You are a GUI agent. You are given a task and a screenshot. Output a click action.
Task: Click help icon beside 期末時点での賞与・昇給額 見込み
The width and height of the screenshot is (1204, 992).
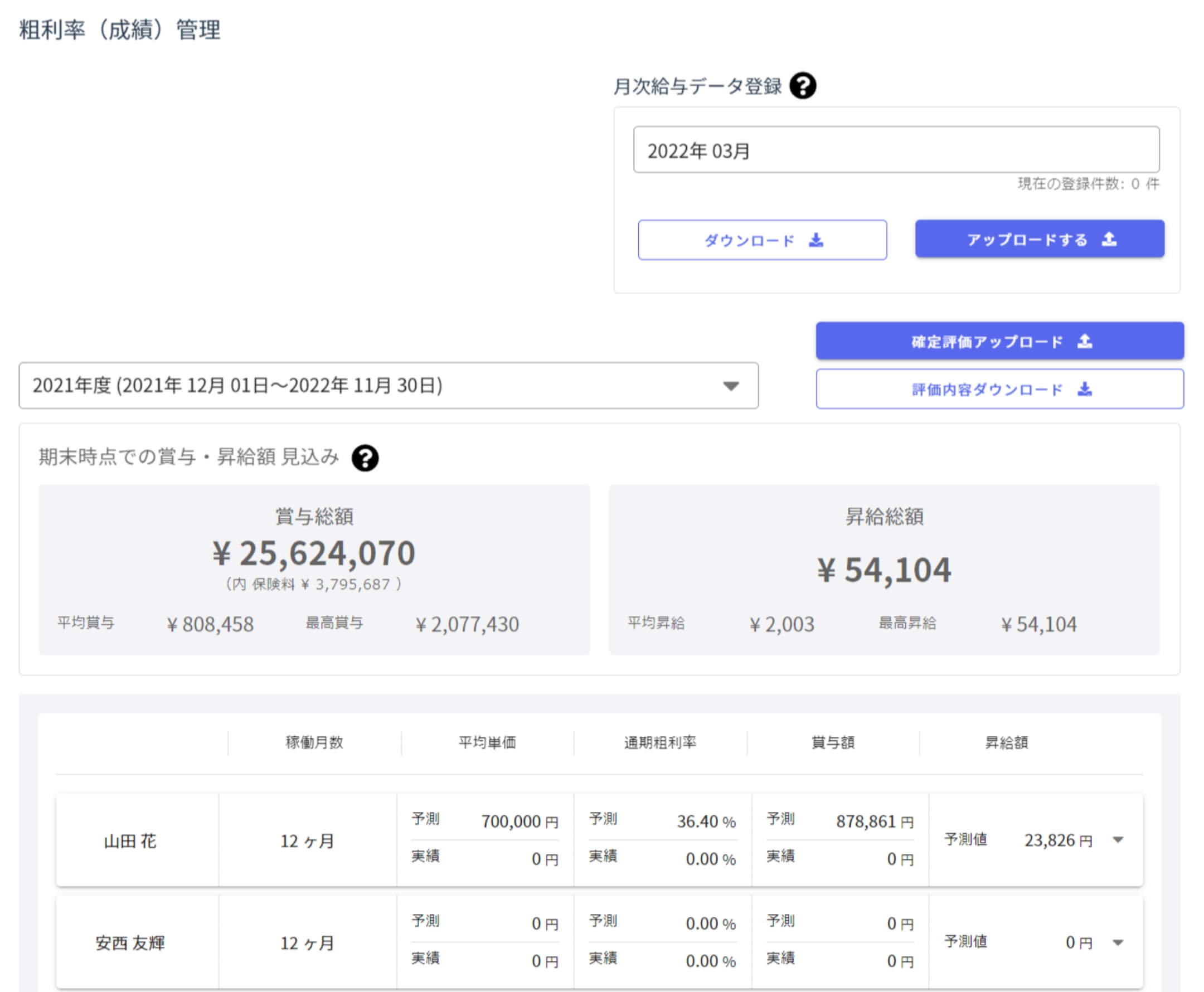pyautogui.click(x=365, y=458)
